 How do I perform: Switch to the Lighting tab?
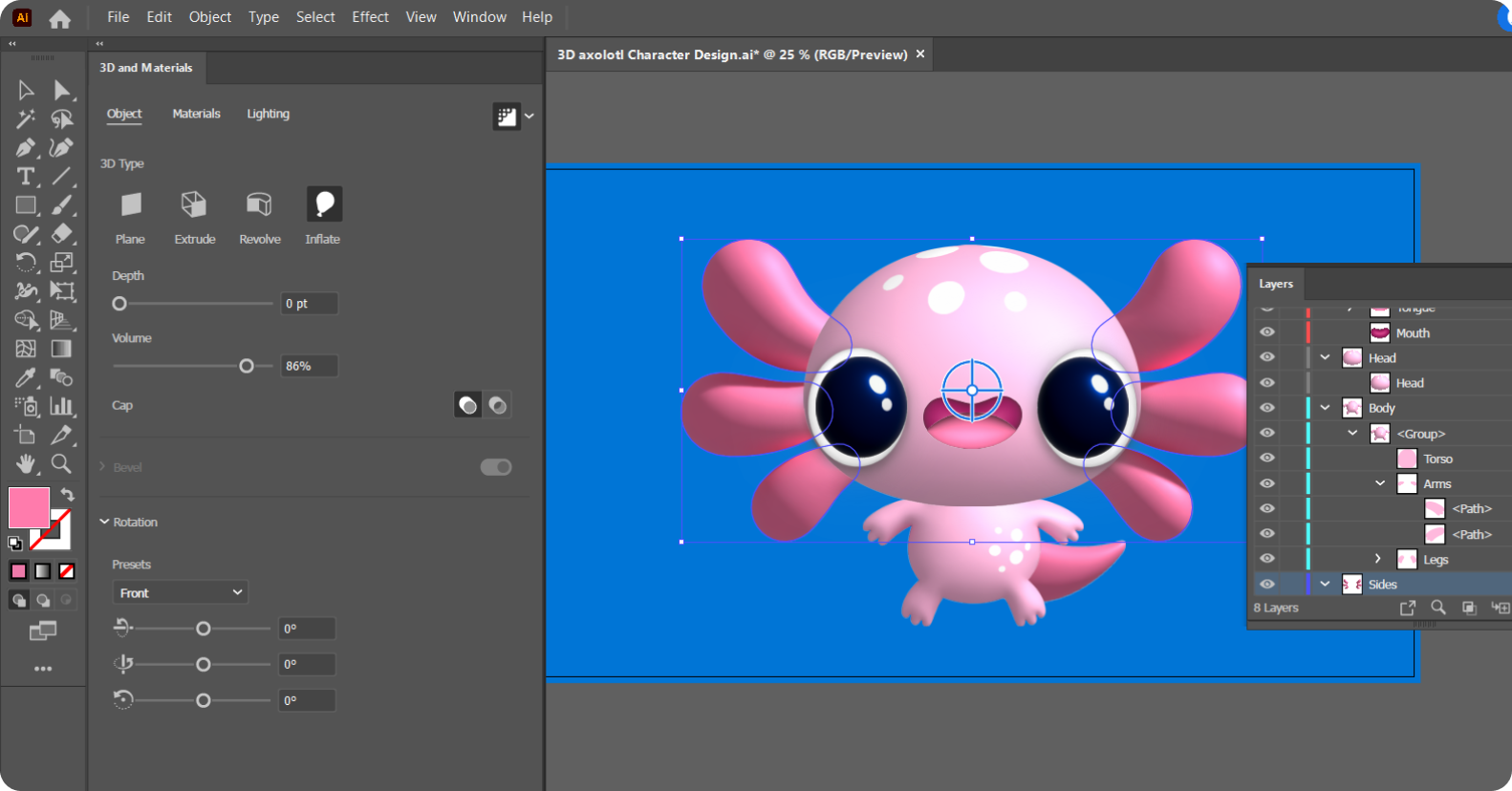point(268,114)
